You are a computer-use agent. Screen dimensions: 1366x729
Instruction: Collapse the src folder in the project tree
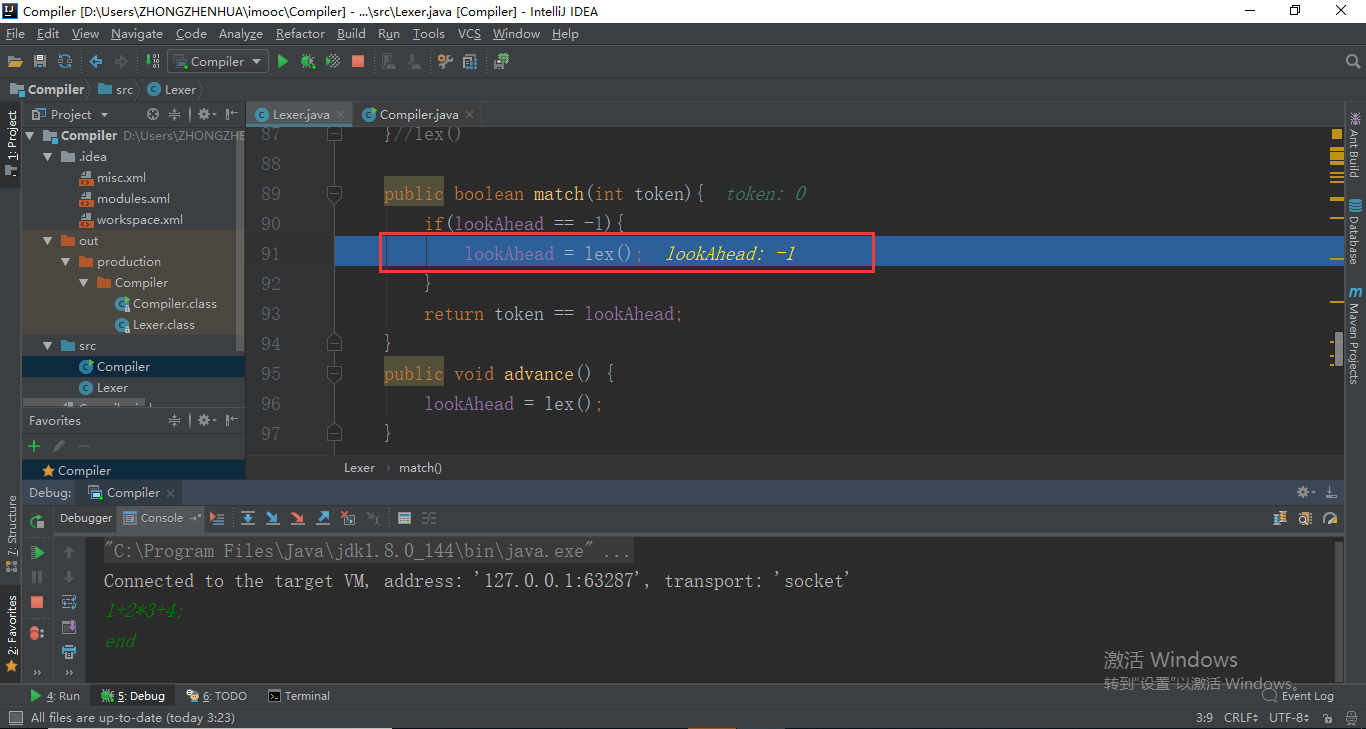tap(47, 346)
